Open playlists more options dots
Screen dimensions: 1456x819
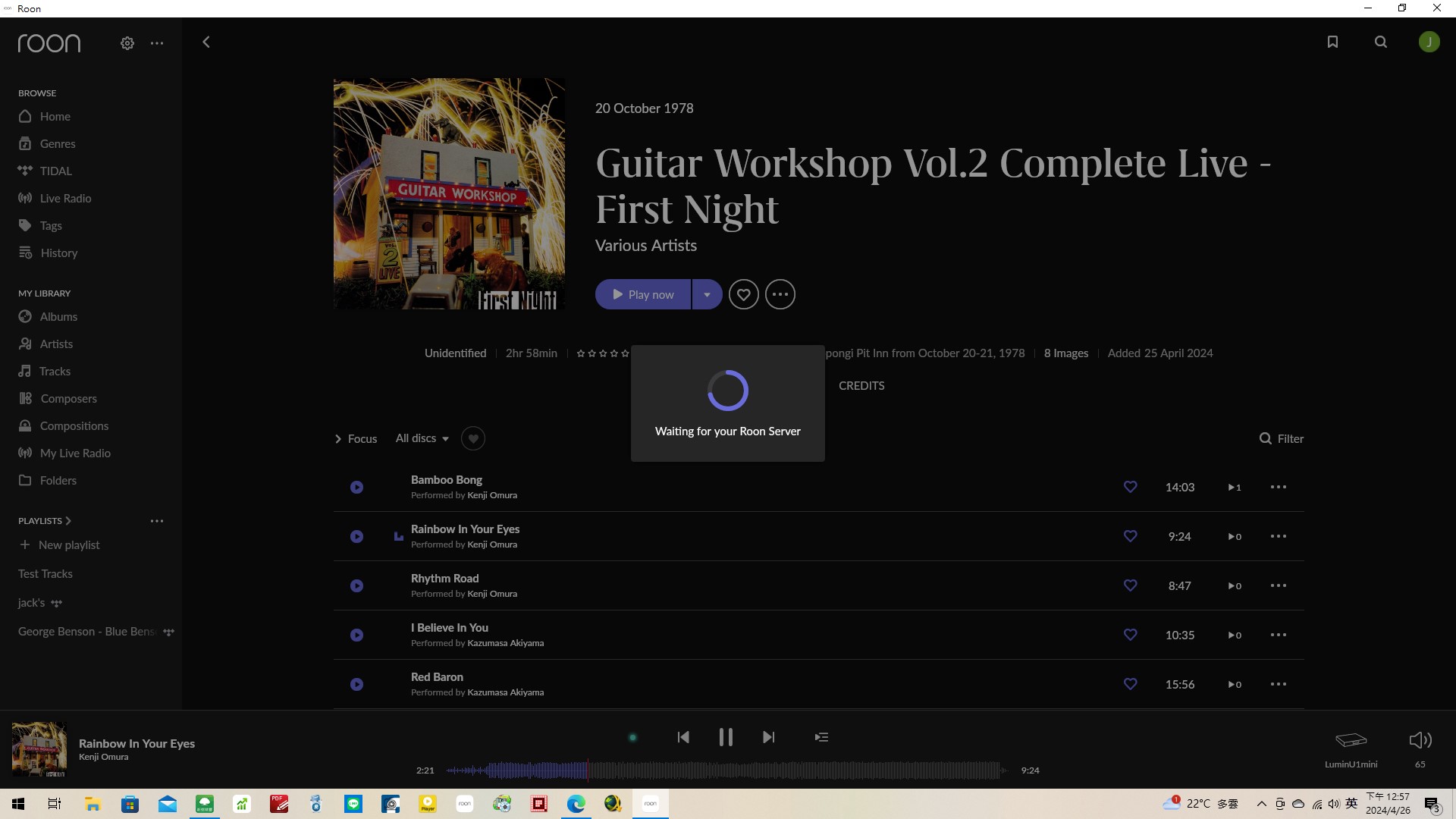pyautogui.click(x=157, y=521)
